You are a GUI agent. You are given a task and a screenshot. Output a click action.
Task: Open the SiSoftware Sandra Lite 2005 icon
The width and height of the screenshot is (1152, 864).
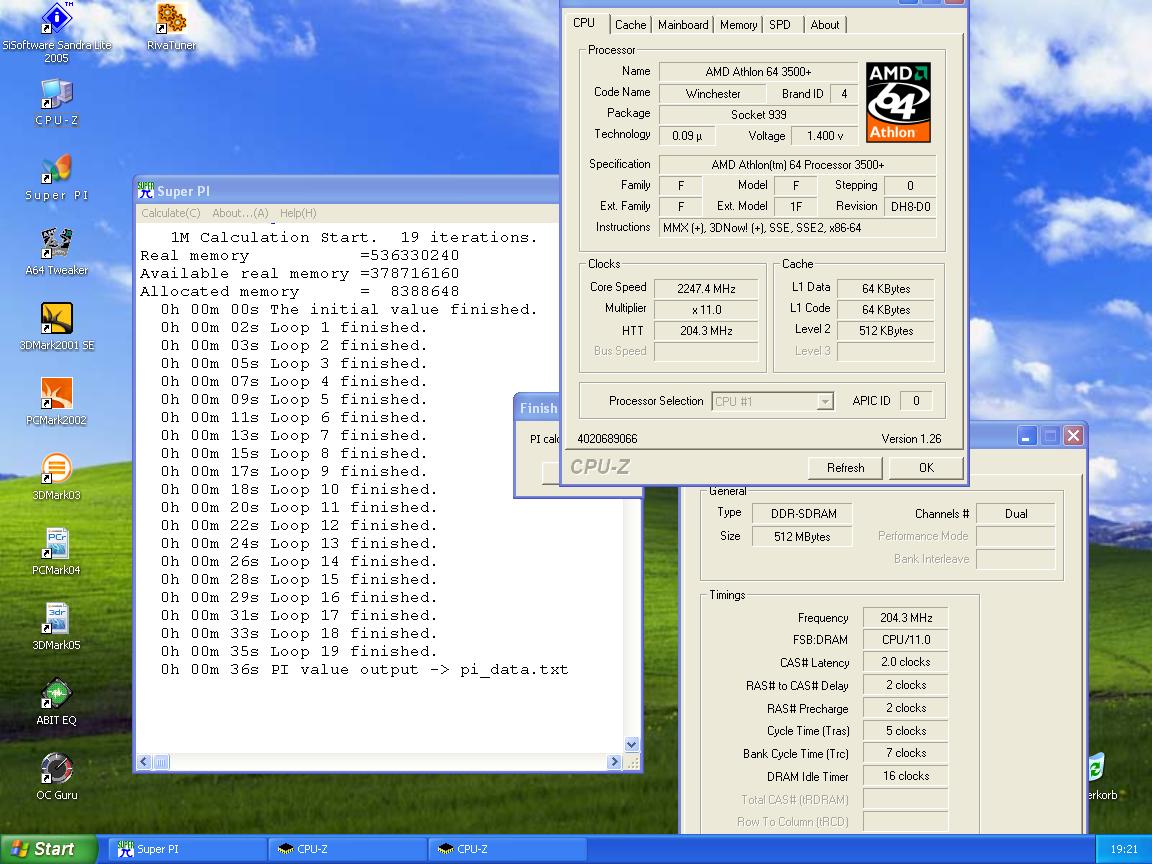pyautogui.click(x=57, y=20)
